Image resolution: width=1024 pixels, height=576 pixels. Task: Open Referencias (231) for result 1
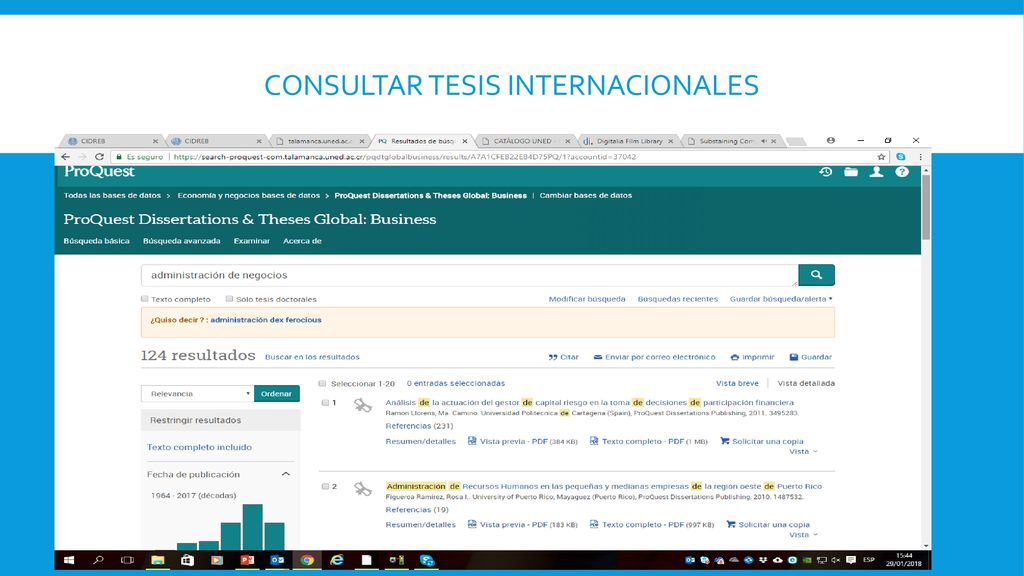click(x=419, y=426)
